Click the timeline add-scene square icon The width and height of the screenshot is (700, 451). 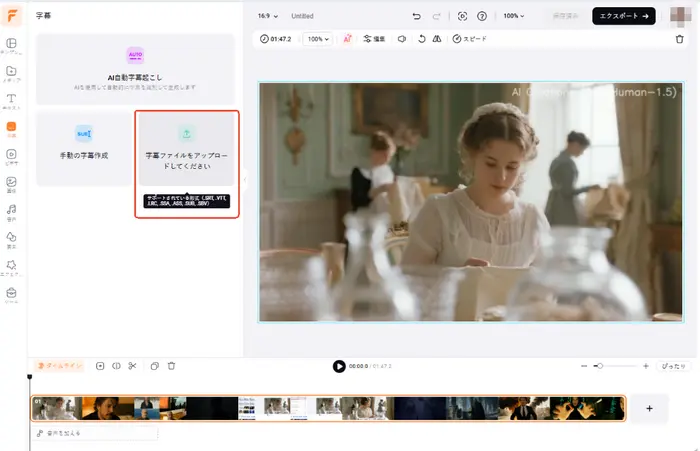point(100,366)
